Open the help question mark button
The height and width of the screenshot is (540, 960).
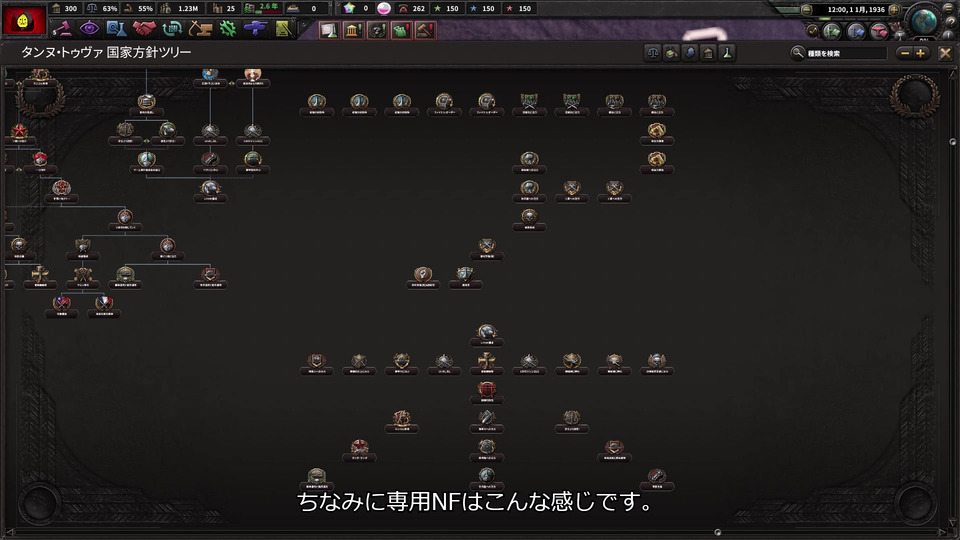coord(950,21)
